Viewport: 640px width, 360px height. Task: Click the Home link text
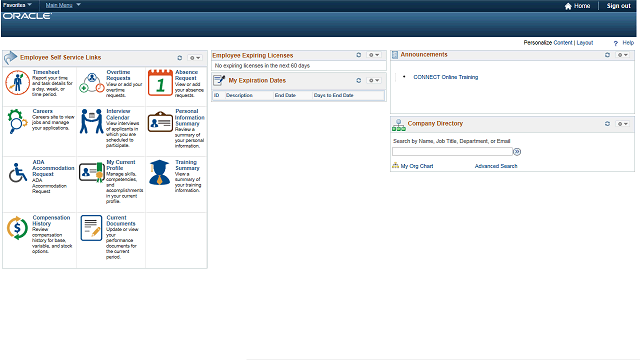pos(582,6)
